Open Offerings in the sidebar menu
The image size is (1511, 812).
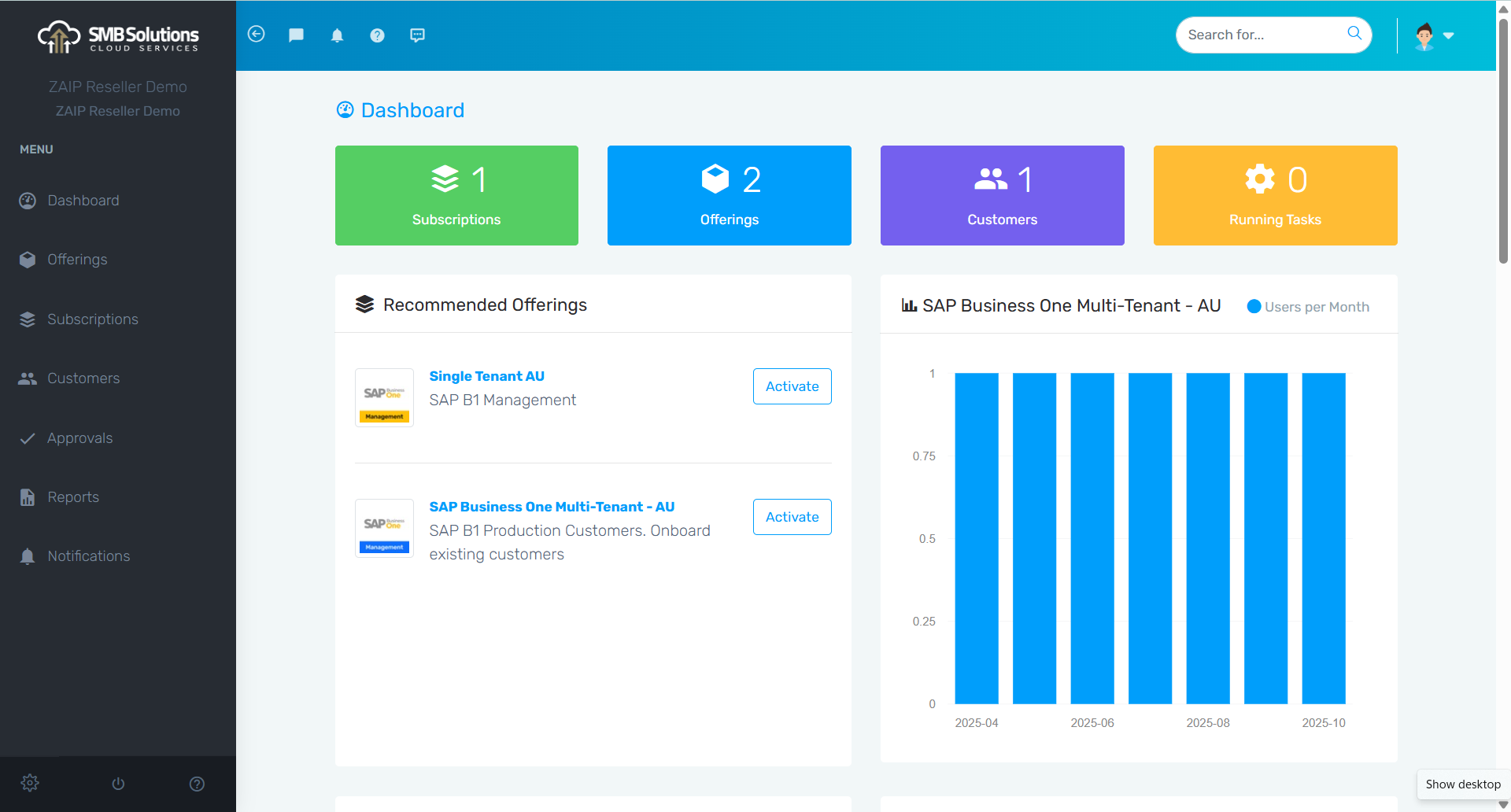[x=77, y=260]
